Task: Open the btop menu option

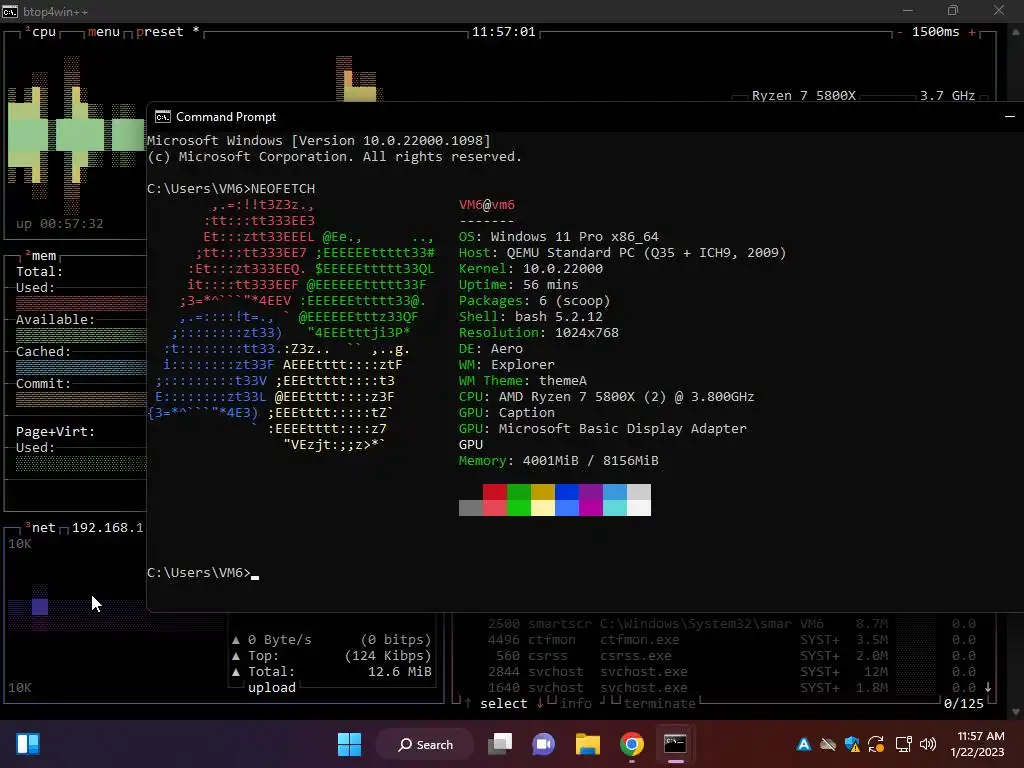Action: (x=104, y=31)
